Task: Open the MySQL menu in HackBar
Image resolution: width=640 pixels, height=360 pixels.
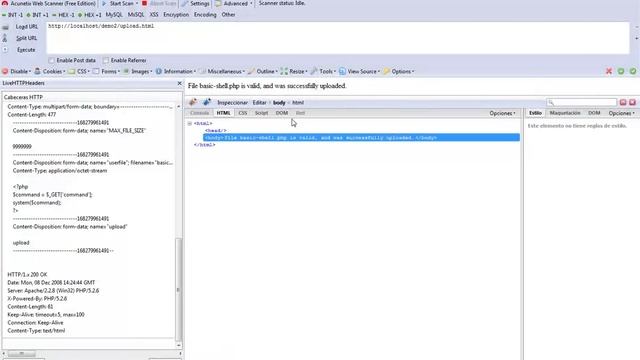Action: pos(114,15)
